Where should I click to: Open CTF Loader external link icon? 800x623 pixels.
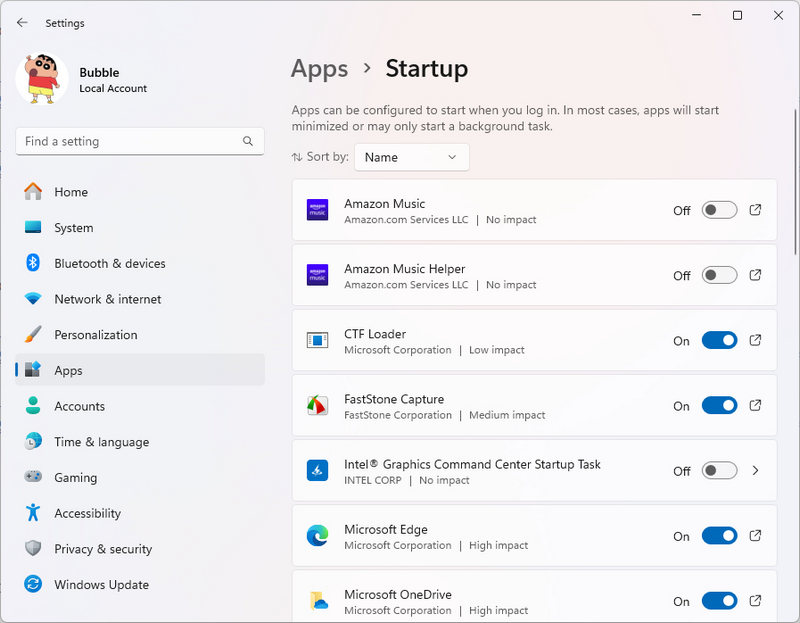coord(755,340)
